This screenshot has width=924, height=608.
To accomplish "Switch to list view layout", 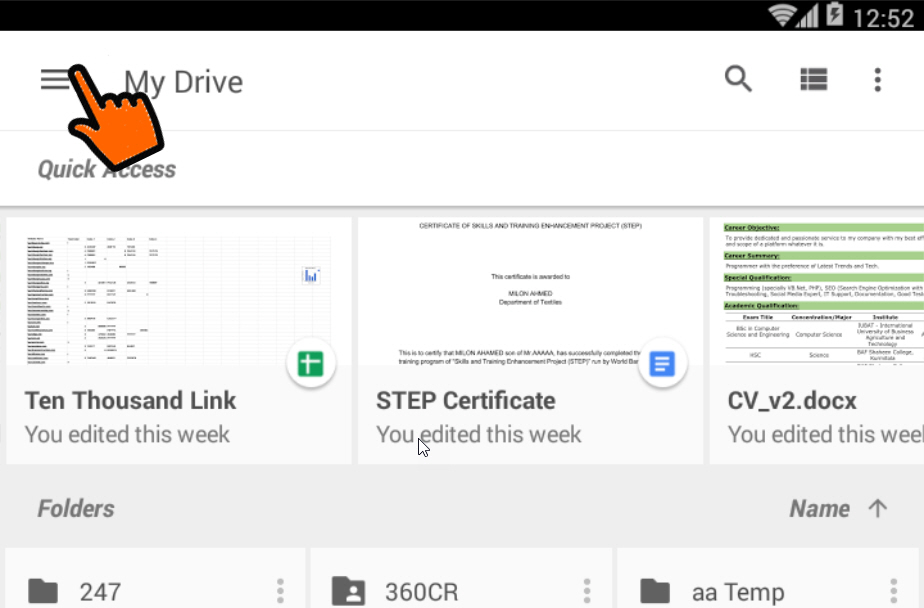I will coord(813,79).
